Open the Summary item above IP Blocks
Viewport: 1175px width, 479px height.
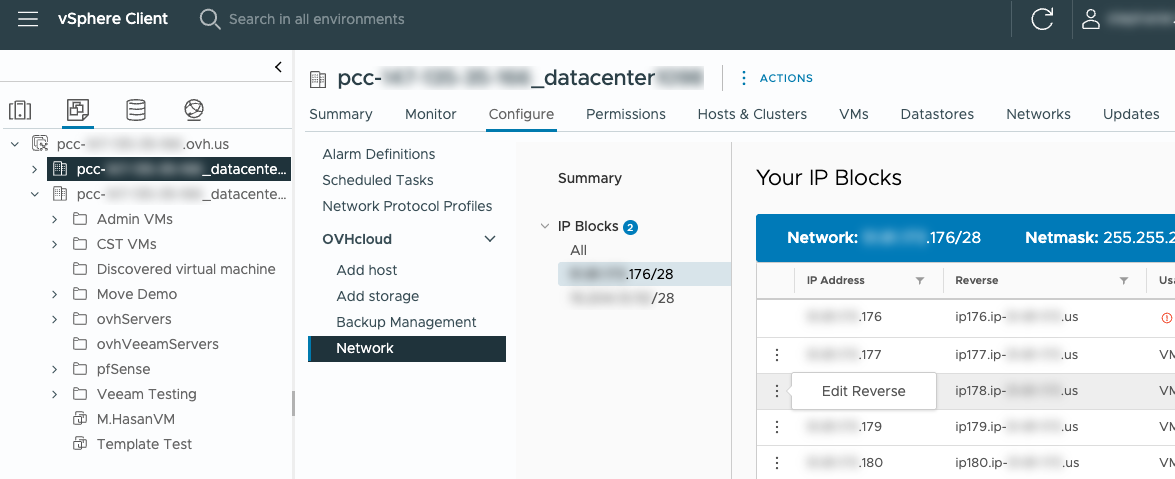[x=590, y=178]
